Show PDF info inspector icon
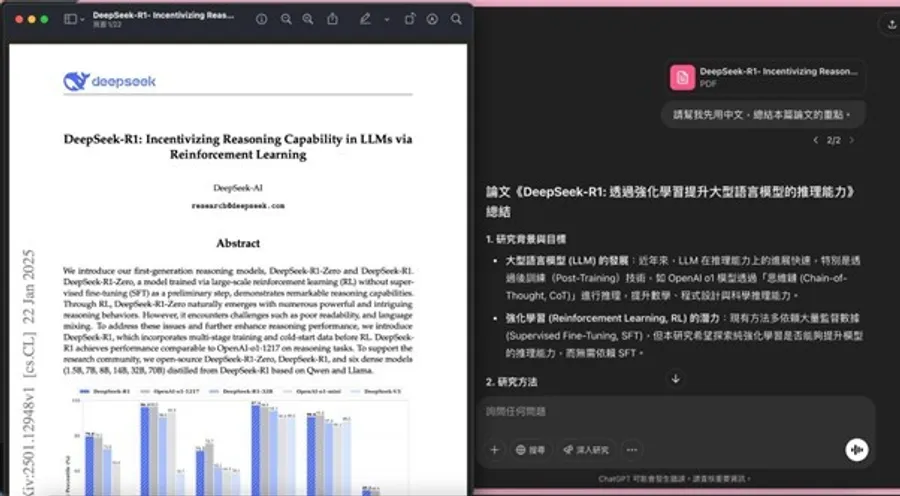The image size is (900, 496). [261, 19]
